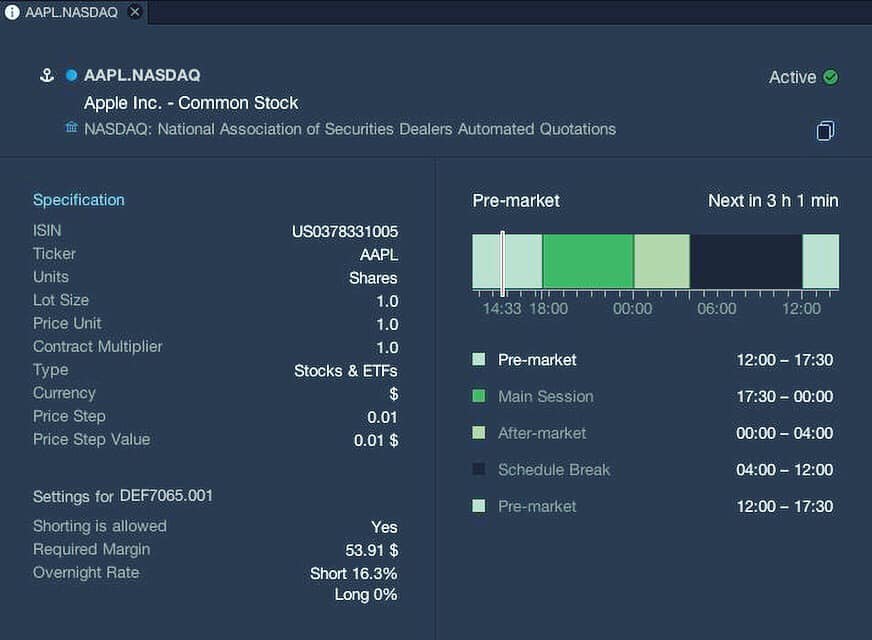Image resolution: width=872 pixels, height=640 pixels.
Task: Click Overnight Rate Short 16.3%
Action: coord(354,573)
